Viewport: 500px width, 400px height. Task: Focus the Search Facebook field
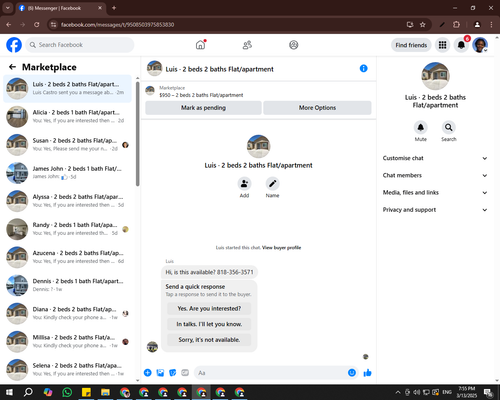(x=80, y=45)
